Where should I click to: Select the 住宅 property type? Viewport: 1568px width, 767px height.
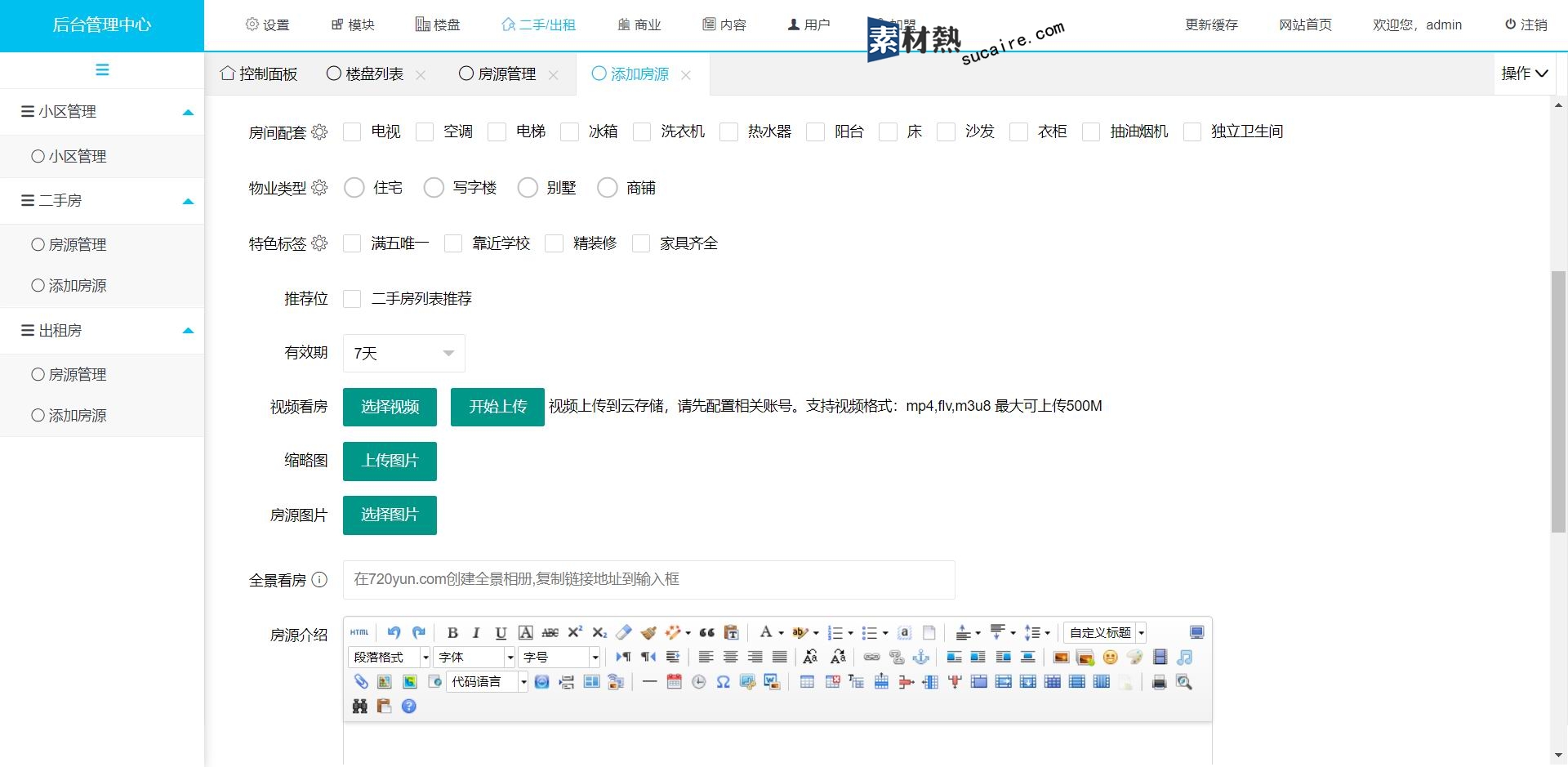point(354,188)
